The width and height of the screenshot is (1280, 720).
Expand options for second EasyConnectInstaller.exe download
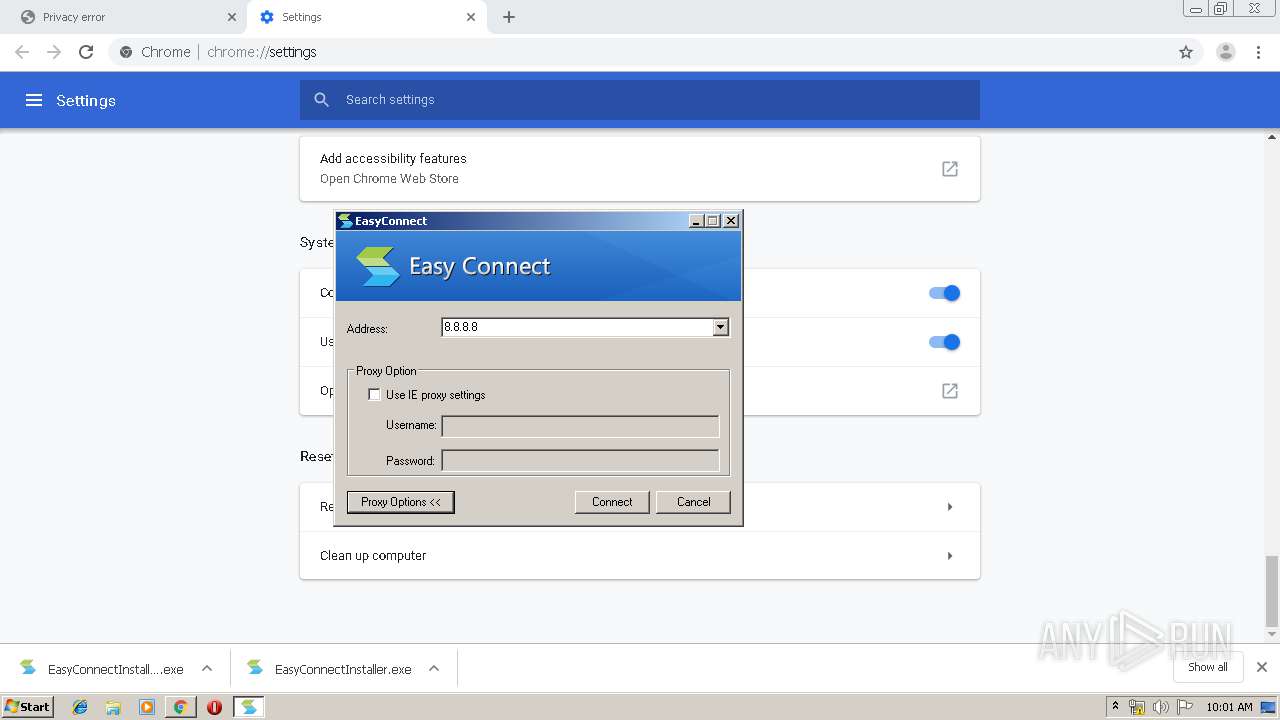(434, 668)
